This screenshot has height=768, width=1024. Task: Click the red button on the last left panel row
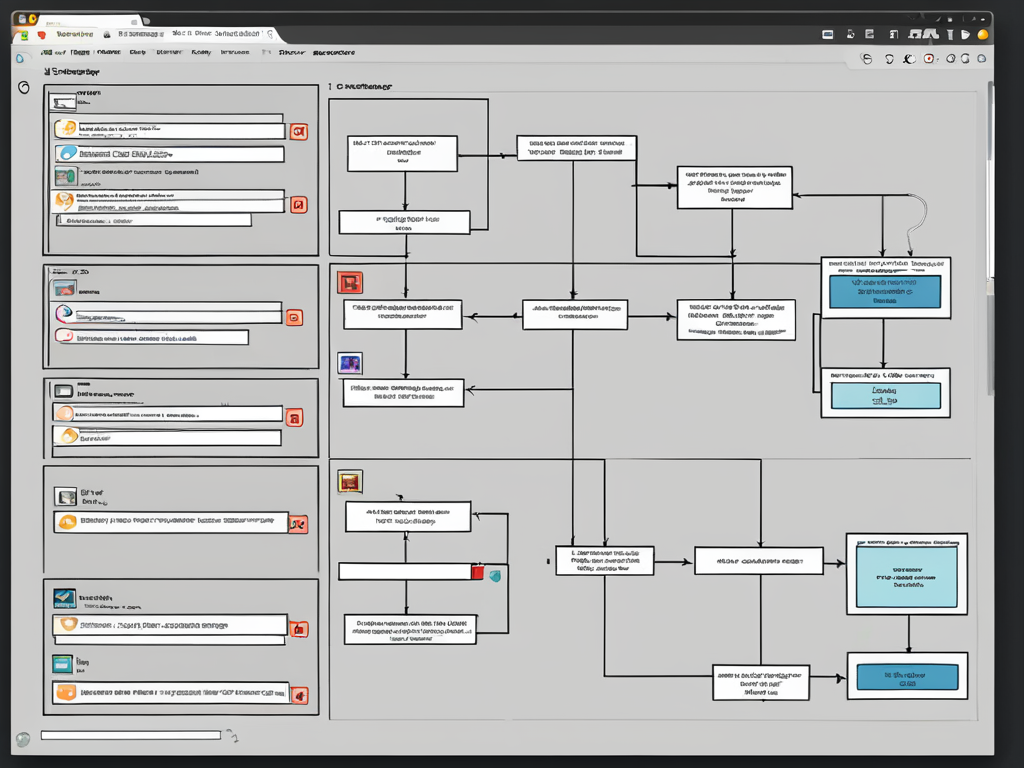(x=299, y=696)
